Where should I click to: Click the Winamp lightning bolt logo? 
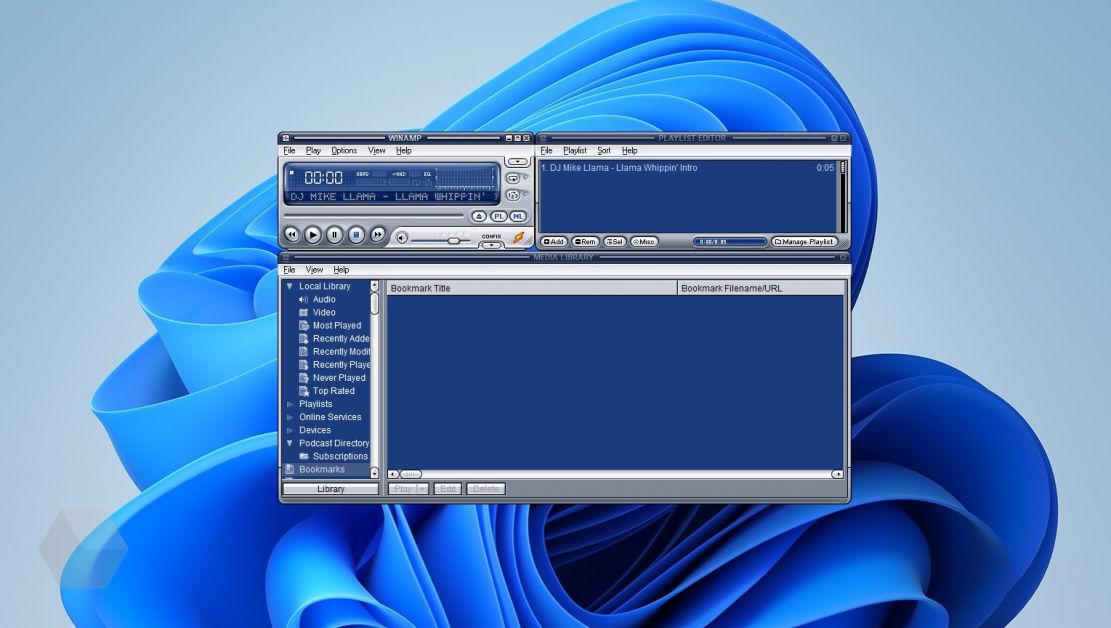519,237
